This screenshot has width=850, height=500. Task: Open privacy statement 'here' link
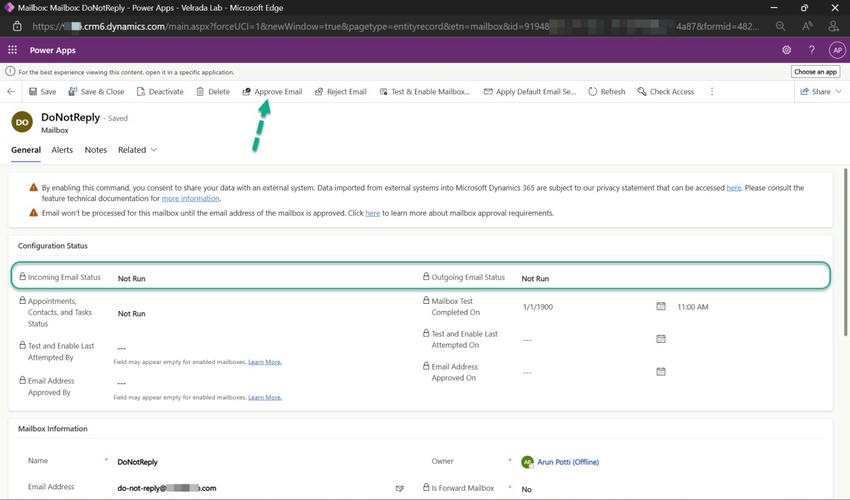pos(733,188)
